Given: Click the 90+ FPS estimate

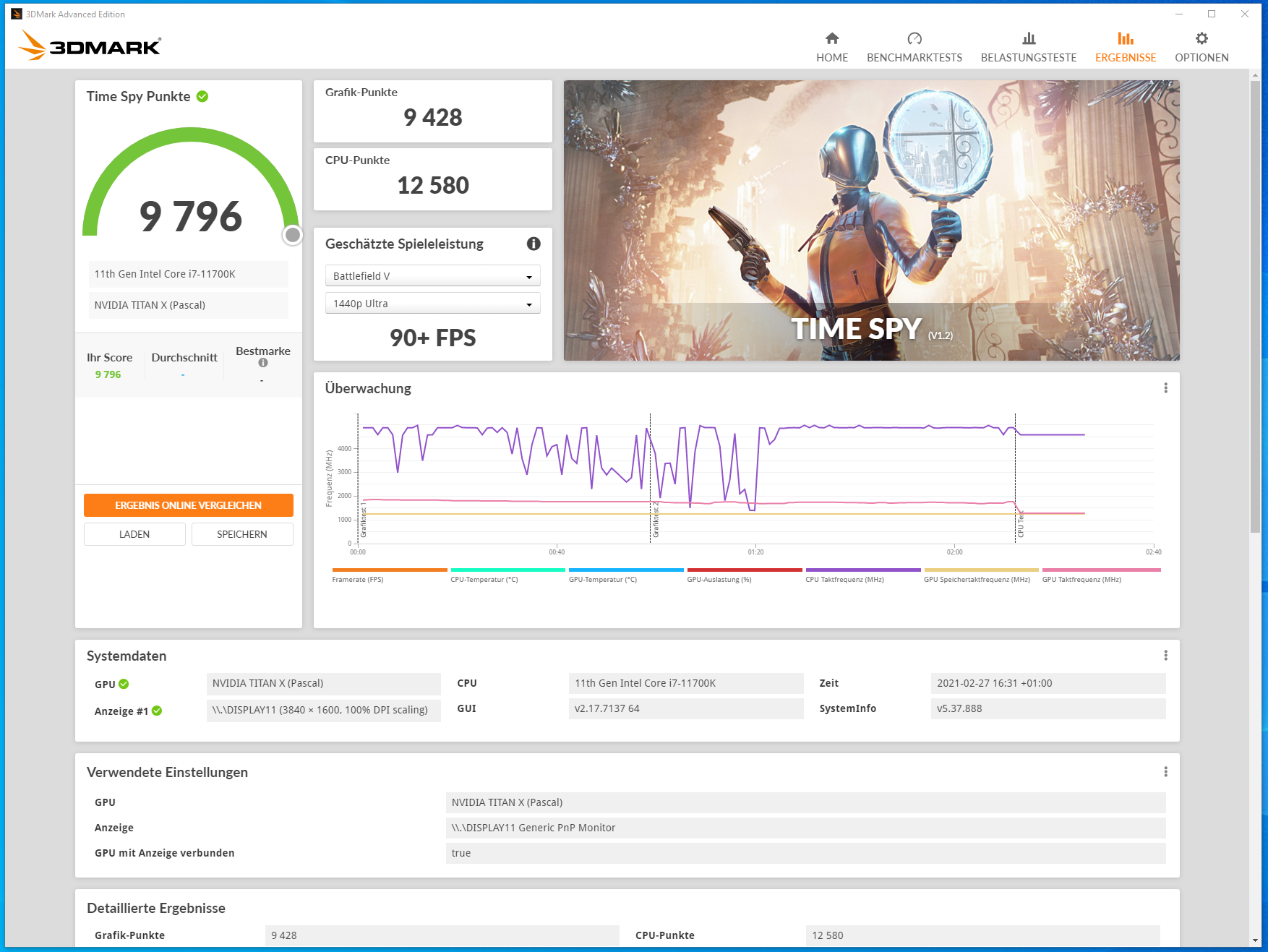Looking at the screenshot, I should click(x=432, y=338).
